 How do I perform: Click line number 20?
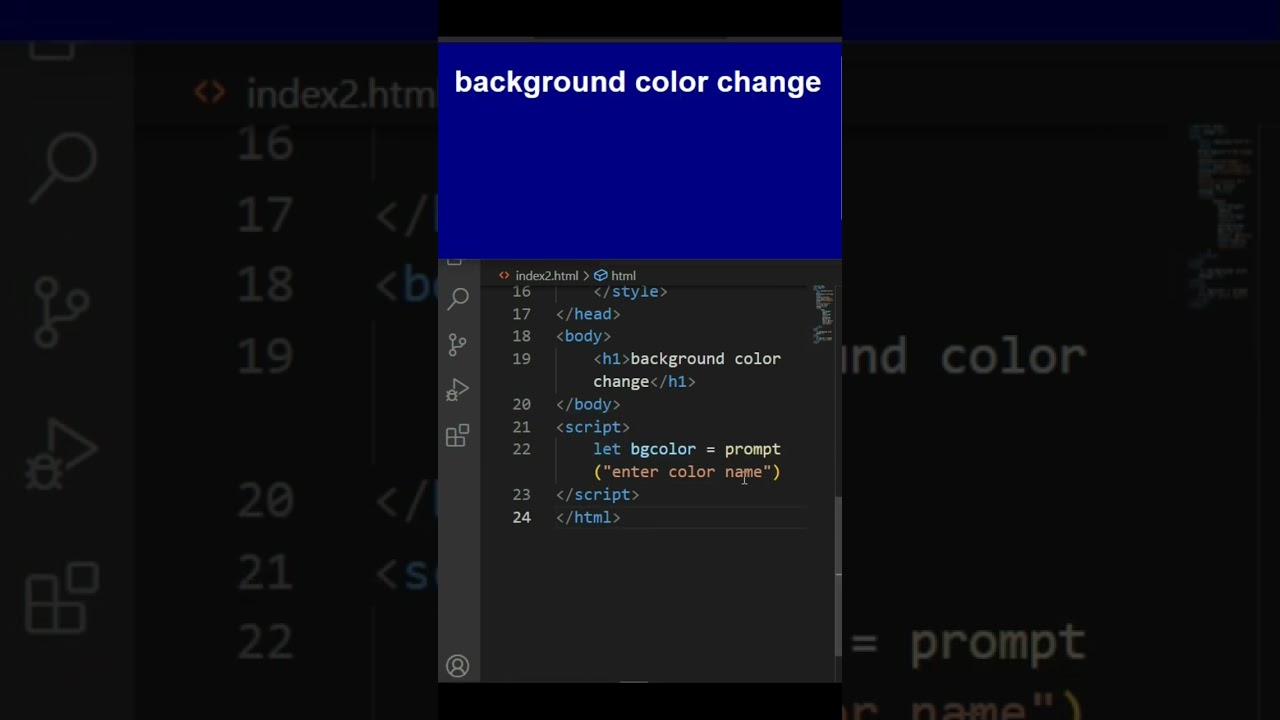521,404
